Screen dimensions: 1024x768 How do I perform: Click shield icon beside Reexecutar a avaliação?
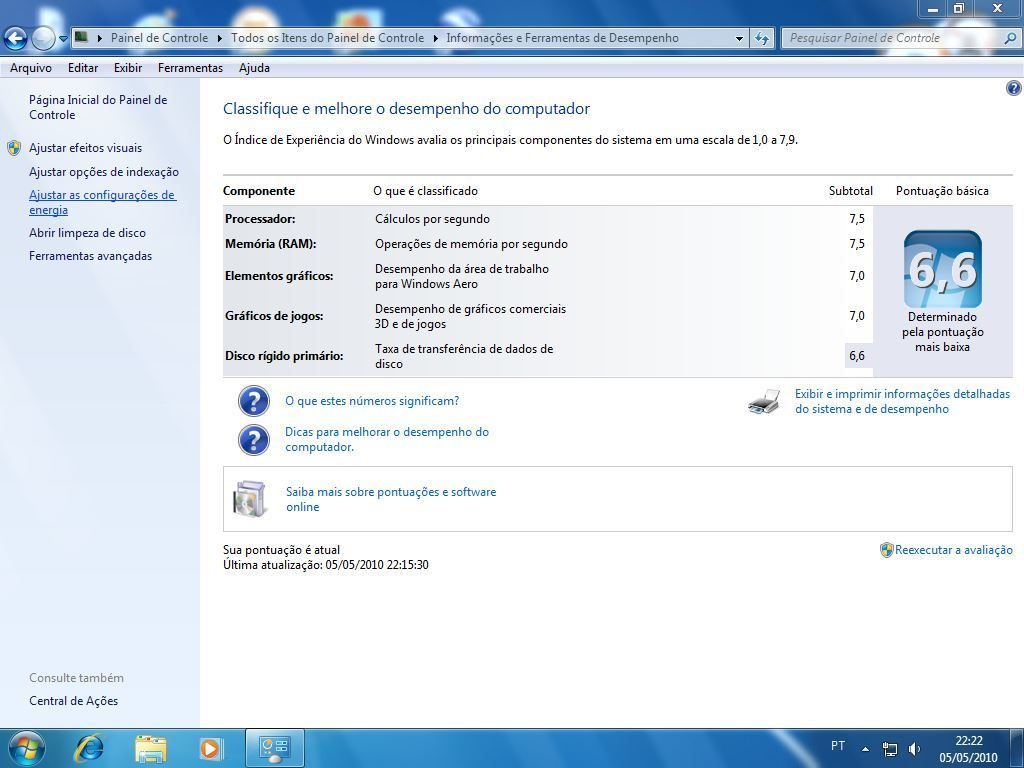click(886, 550)
